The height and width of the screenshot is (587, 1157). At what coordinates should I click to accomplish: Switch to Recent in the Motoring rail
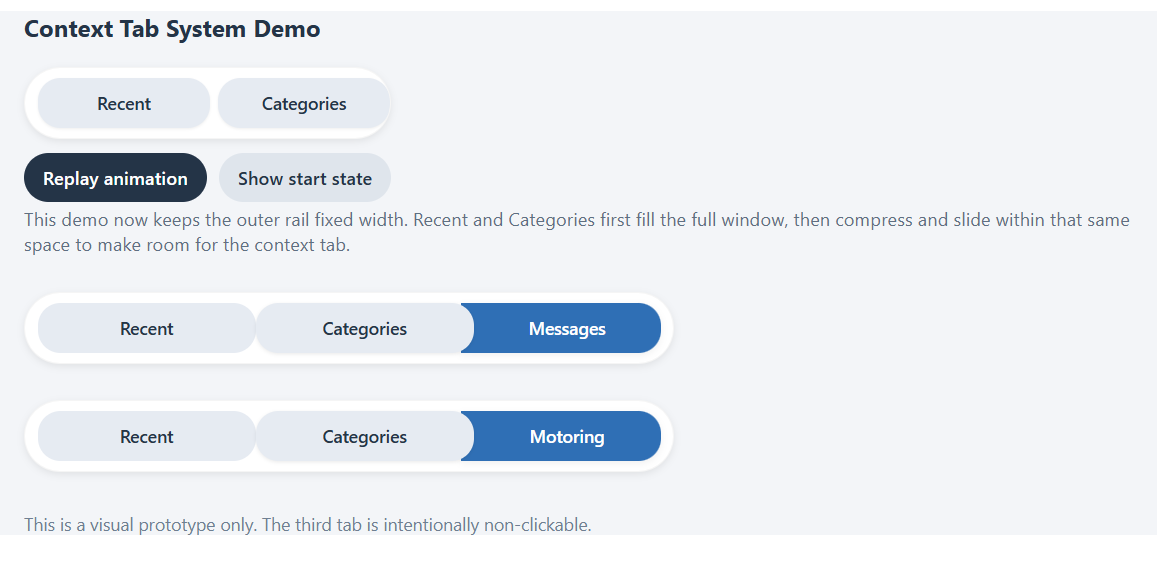tap(147, 437)
